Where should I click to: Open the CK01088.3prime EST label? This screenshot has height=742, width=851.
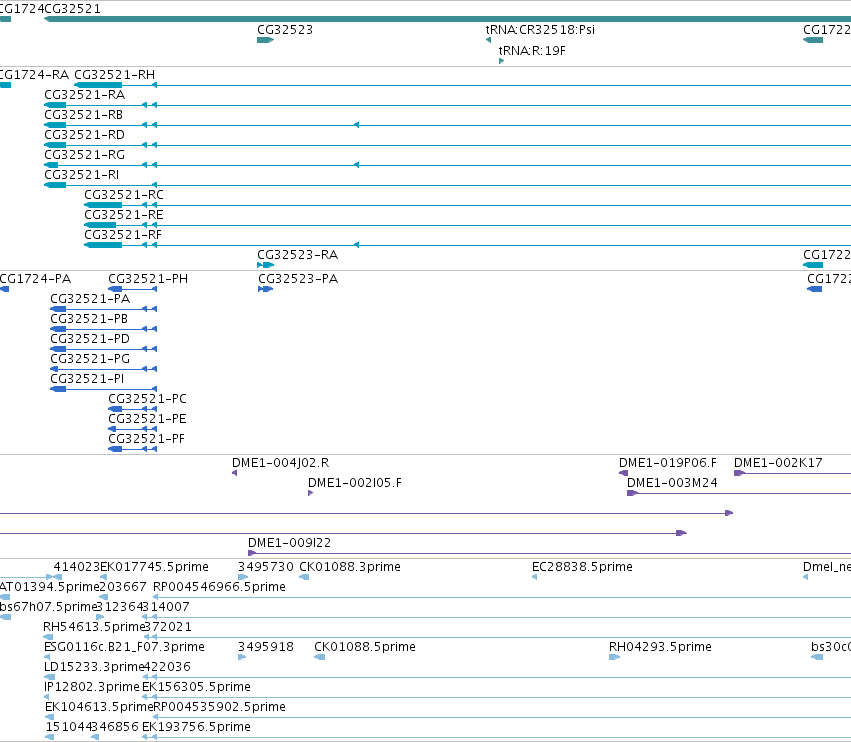(350, 567)
